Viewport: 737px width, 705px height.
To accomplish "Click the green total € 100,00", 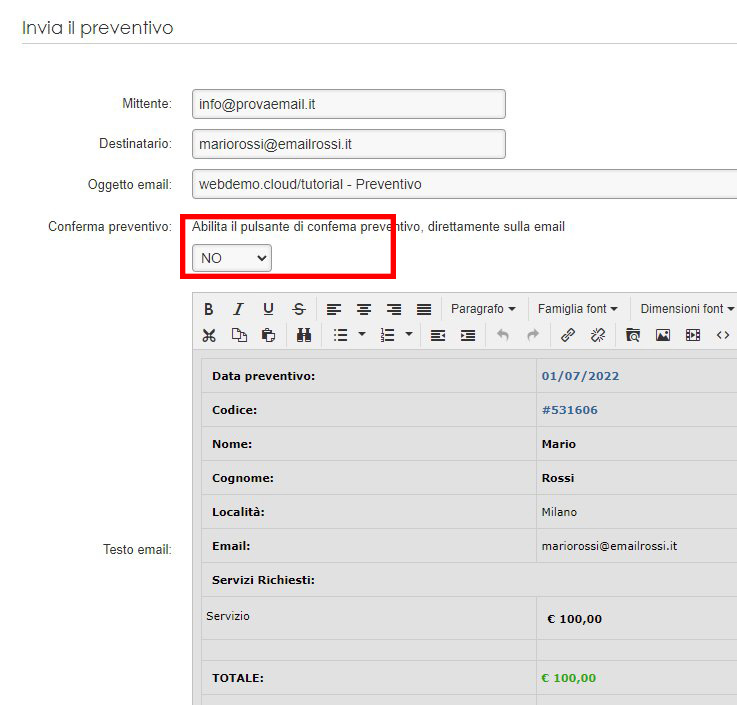I will click(569, 678).
